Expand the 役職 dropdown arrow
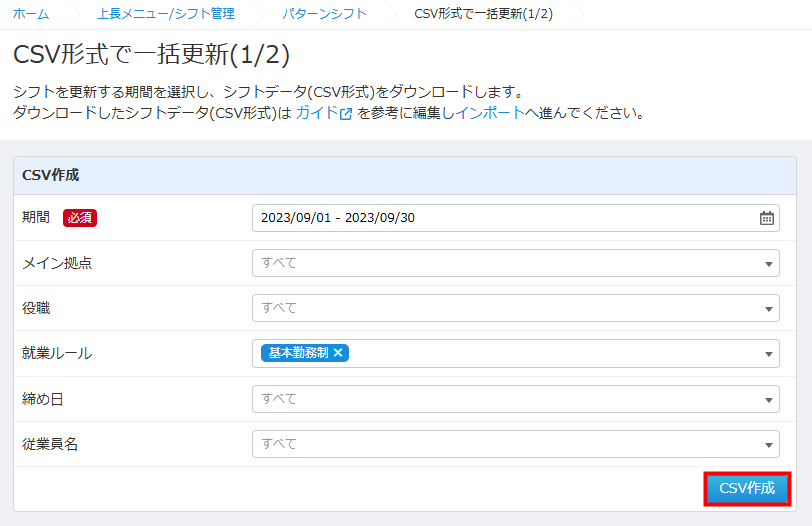 click(768, 309)
